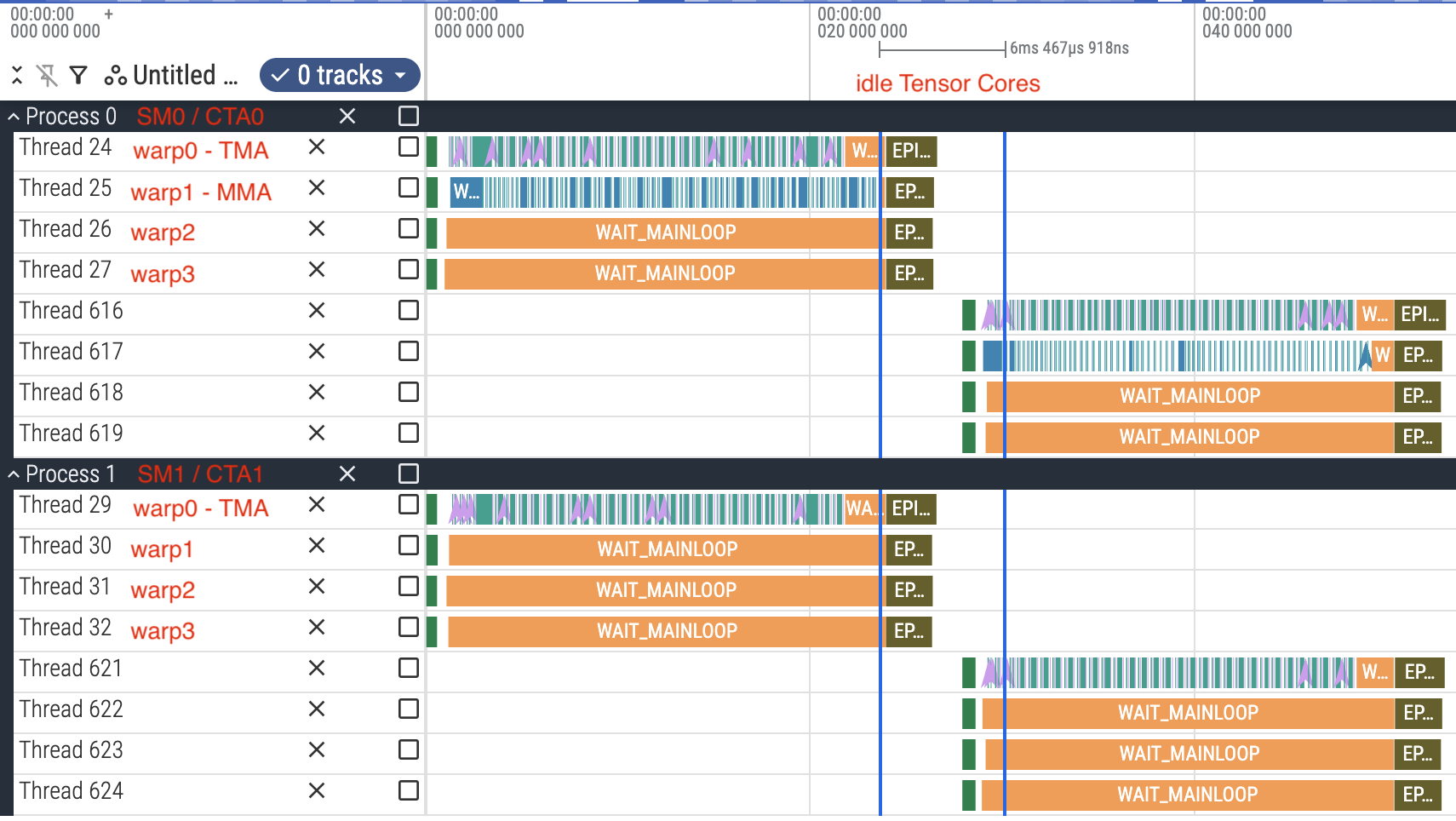Remove Thread 30 track using X icon

[x=317, y=546]
